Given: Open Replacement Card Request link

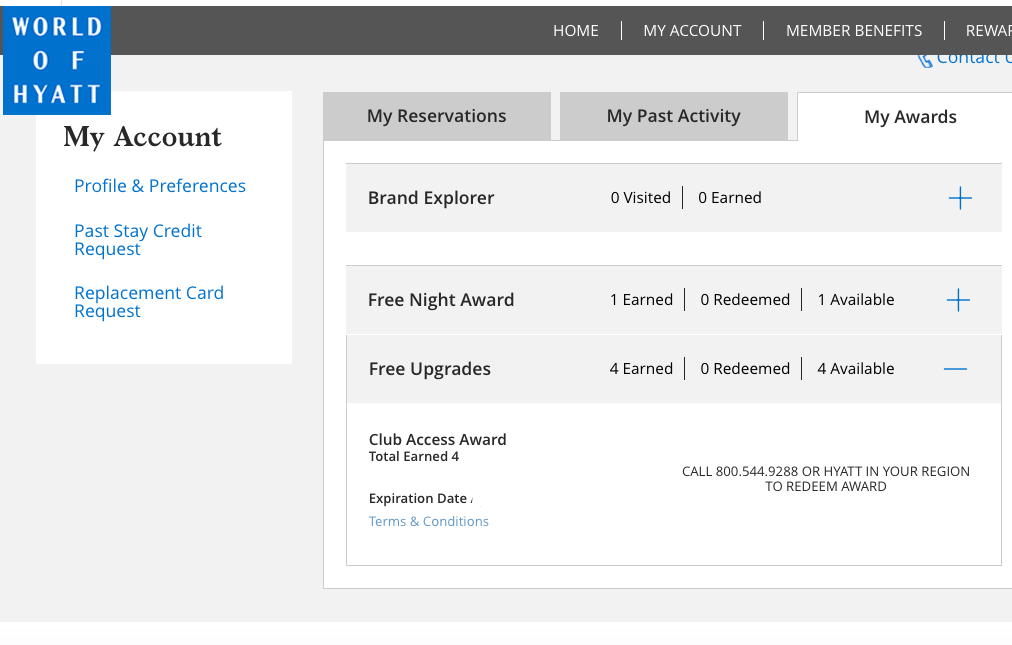Looking at the screenshot, I should (149, 302).
